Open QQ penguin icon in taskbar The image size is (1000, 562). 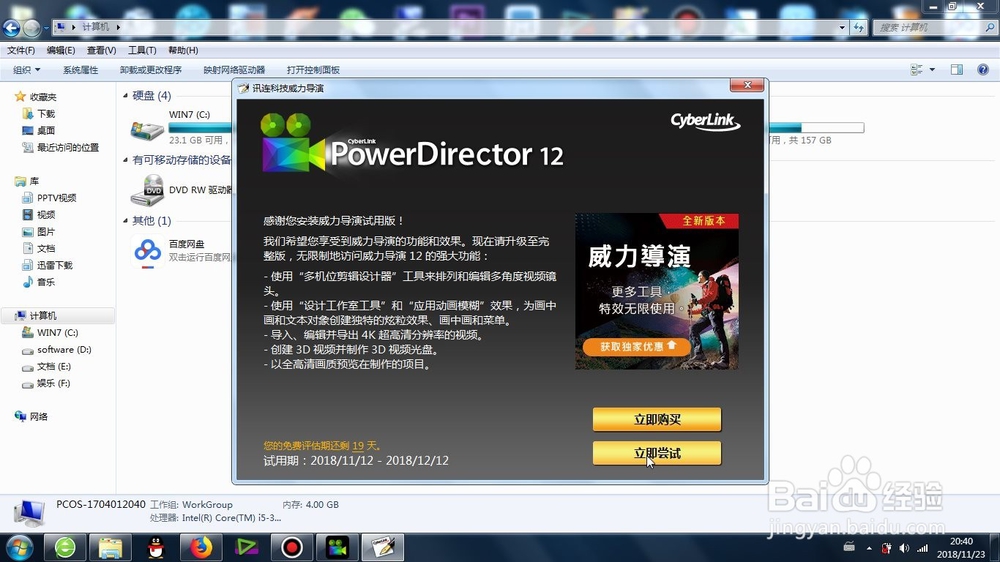[x=156, y=547]
